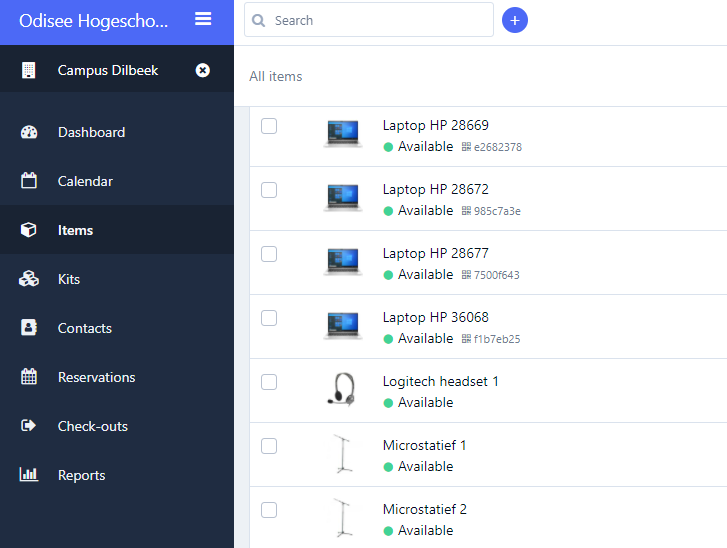Click the Calendar icon in sidebar
Image resolution: width=727 pixels, height=548 pixels.
29,180
